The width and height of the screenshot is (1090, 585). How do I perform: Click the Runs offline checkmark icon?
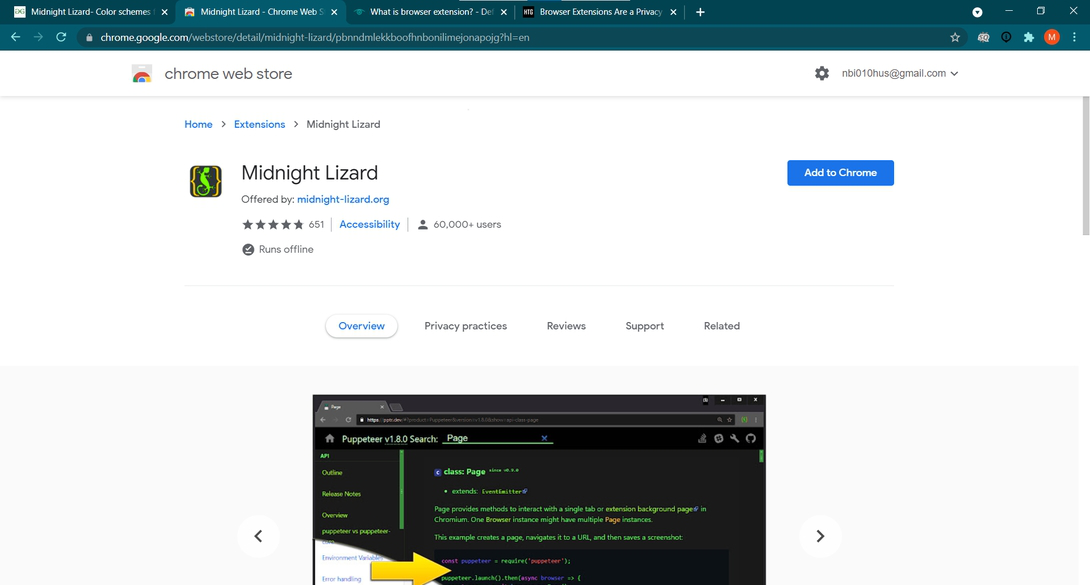pyautogui.click(x=247, y=249)
